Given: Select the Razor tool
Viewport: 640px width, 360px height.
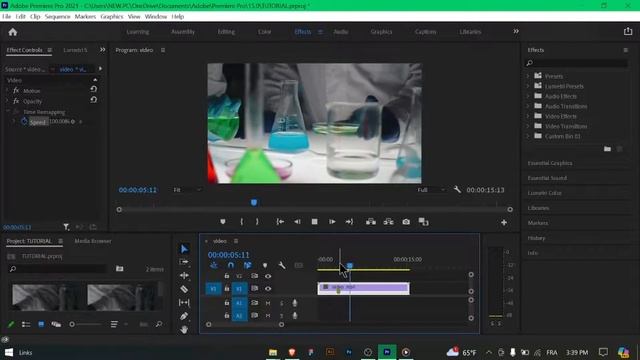Looking at the screenshot, I should point(184,289).
